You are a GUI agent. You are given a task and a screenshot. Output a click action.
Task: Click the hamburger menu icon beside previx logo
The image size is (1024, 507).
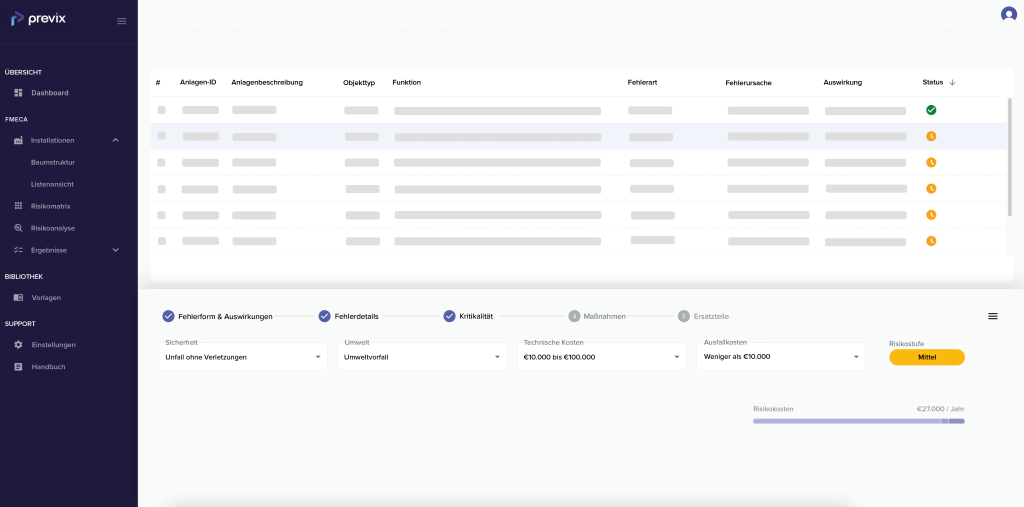121,21
